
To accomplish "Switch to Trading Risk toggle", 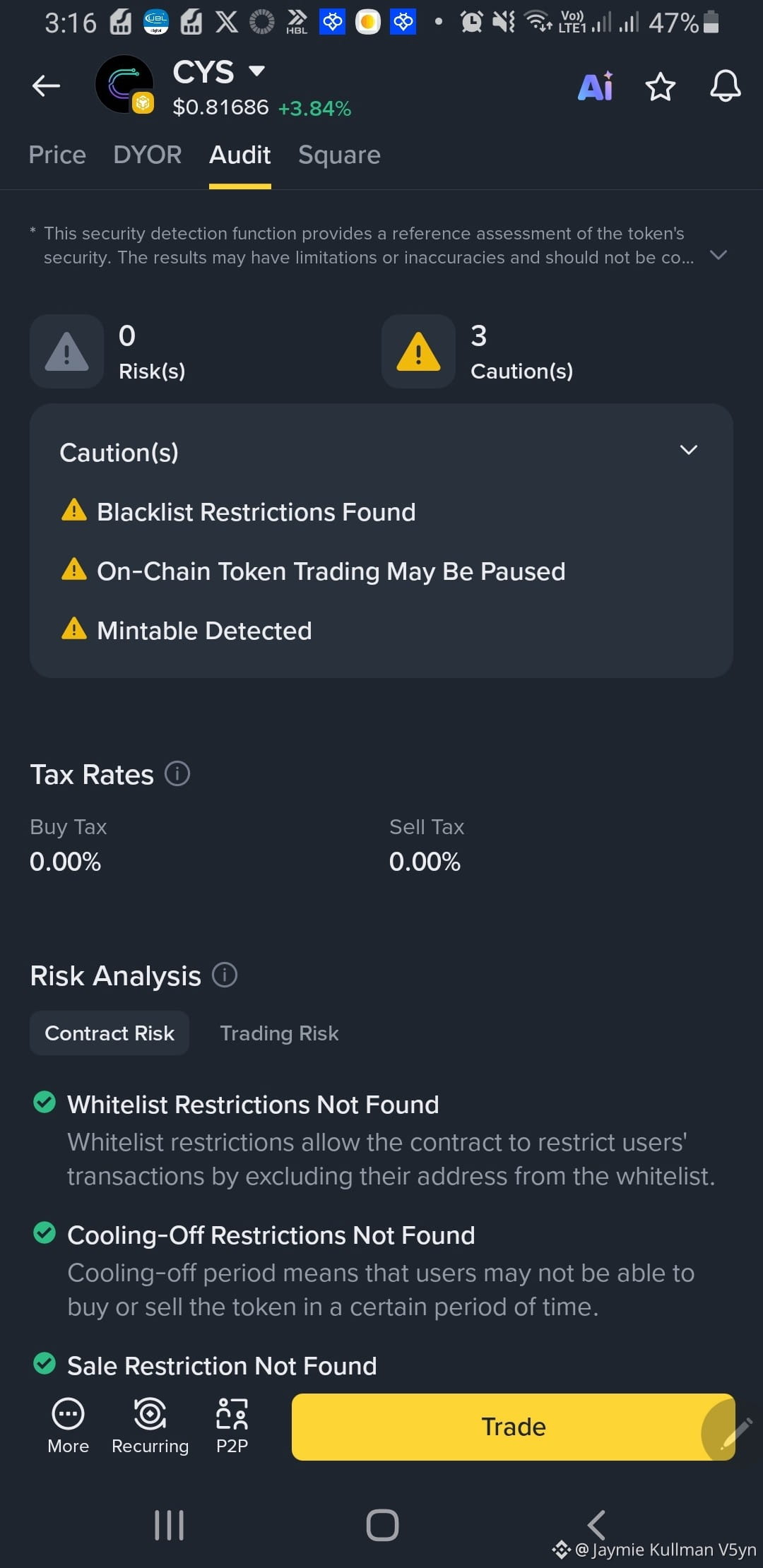I will coord(279,1033).
